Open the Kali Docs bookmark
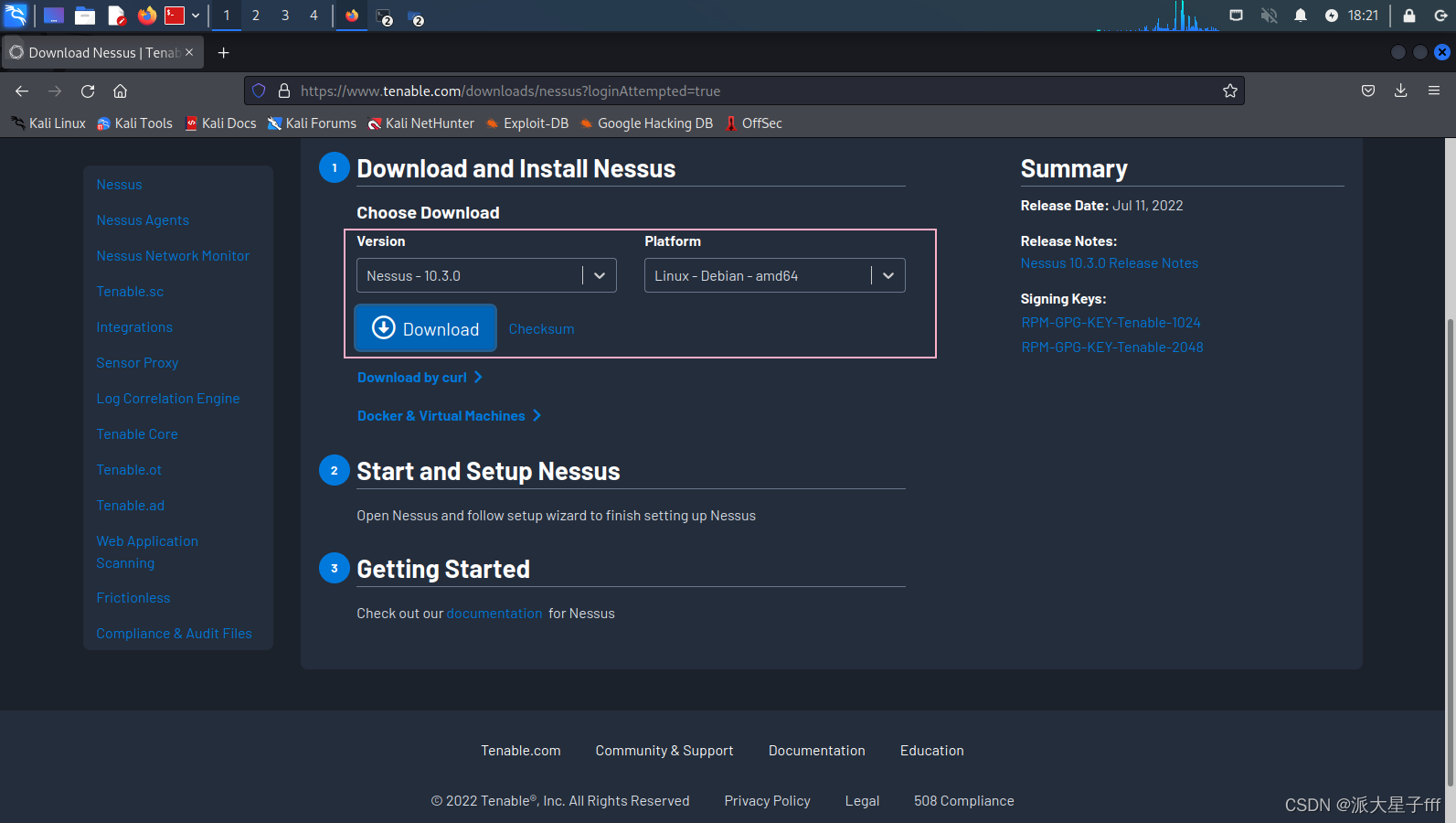1456x823 pixels. pos(220,123)
